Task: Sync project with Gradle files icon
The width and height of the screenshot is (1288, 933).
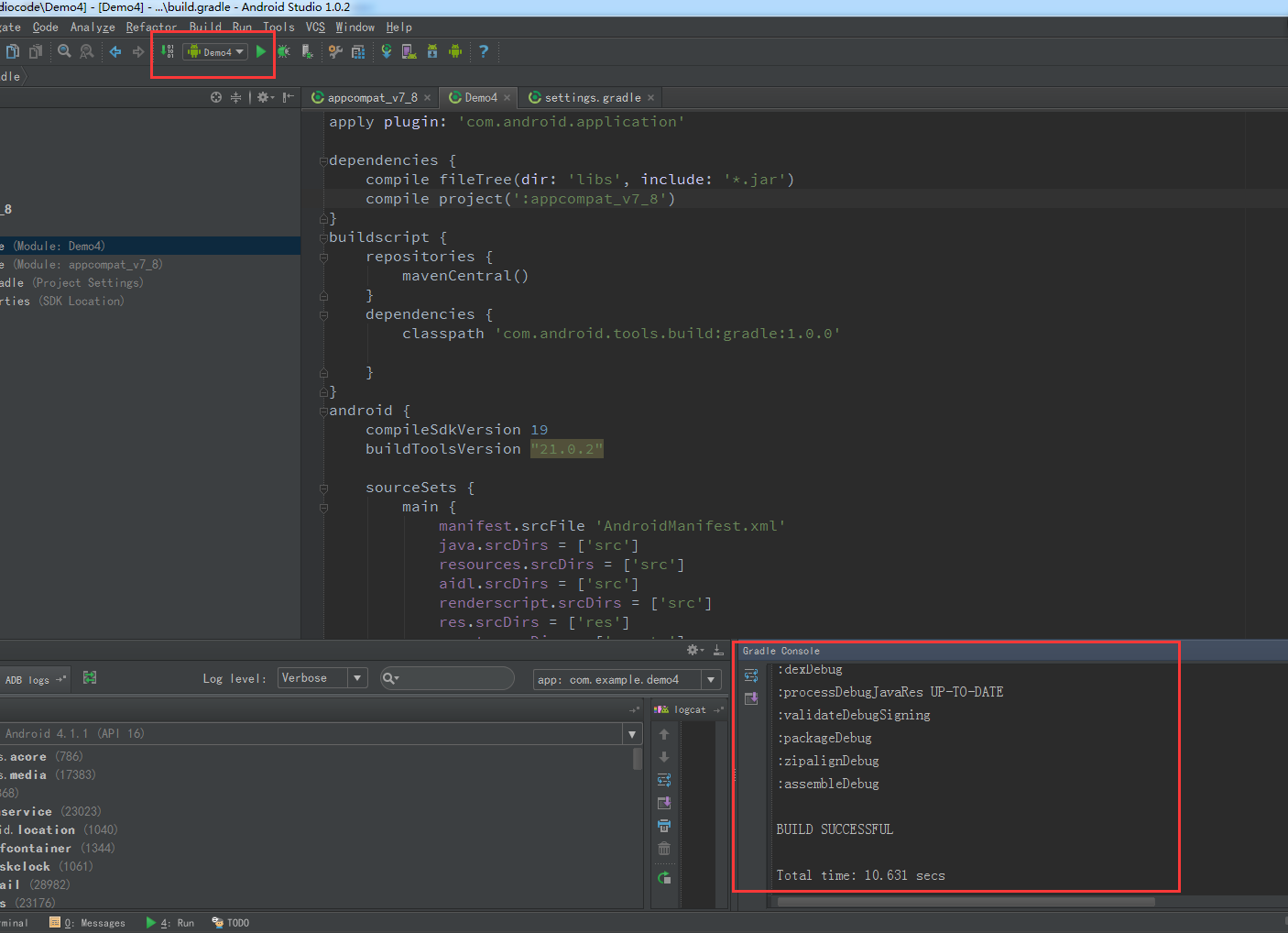Action: (x=387, y=51)
